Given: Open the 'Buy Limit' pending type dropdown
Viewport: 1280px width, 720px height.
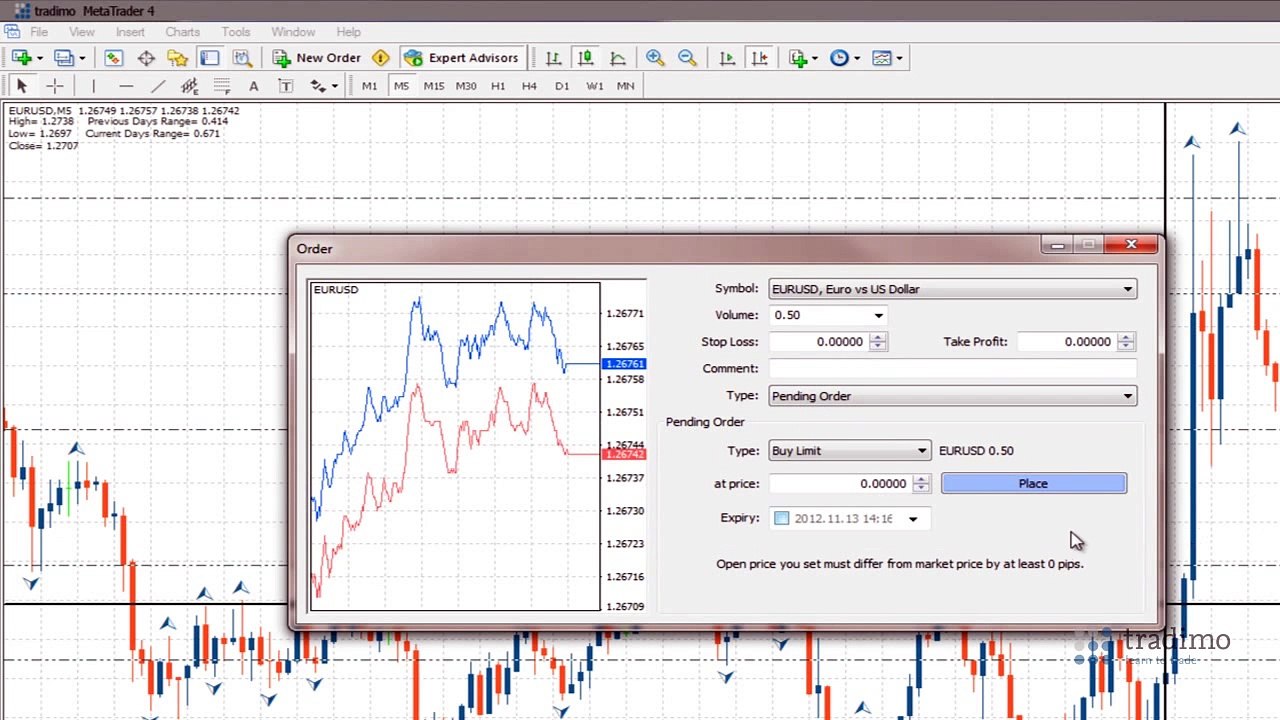Looking at the screenshot, I should (x=850, y=451).
